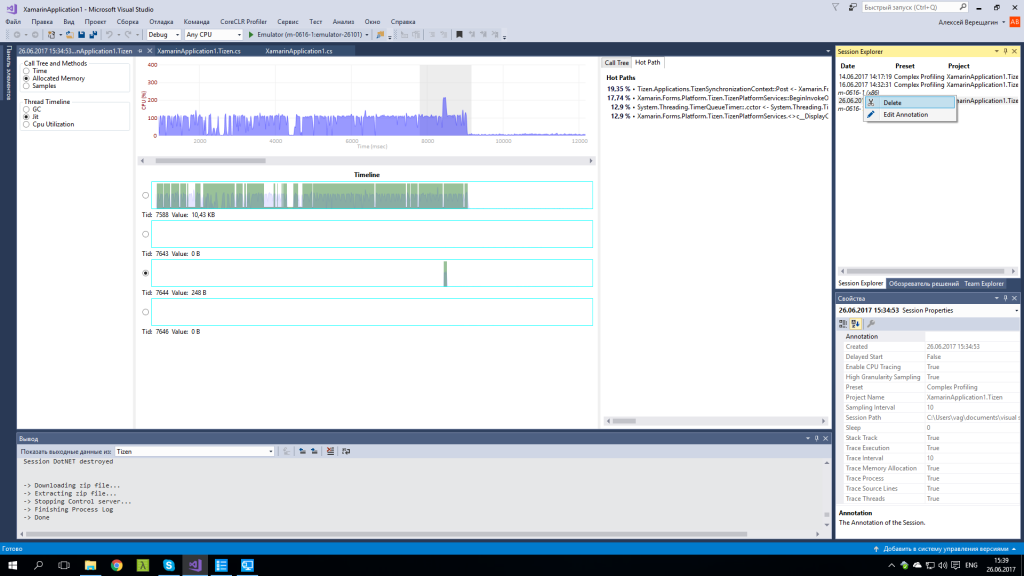The image size is (1024, 576).
Task: Switch to the Team Explorer tab
Action: [x=984, y=284]
